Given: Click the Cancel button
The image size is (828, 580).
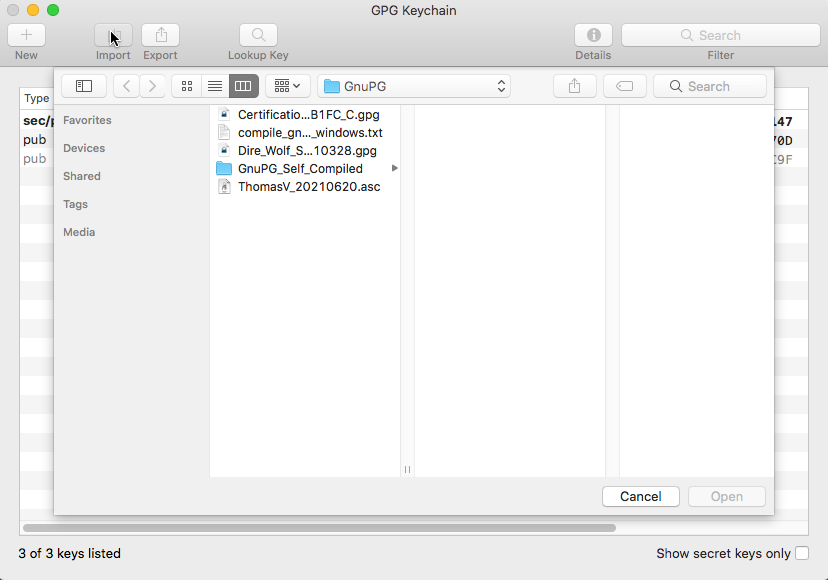Looking at the screenshot, I should click(x=641, y=497).
